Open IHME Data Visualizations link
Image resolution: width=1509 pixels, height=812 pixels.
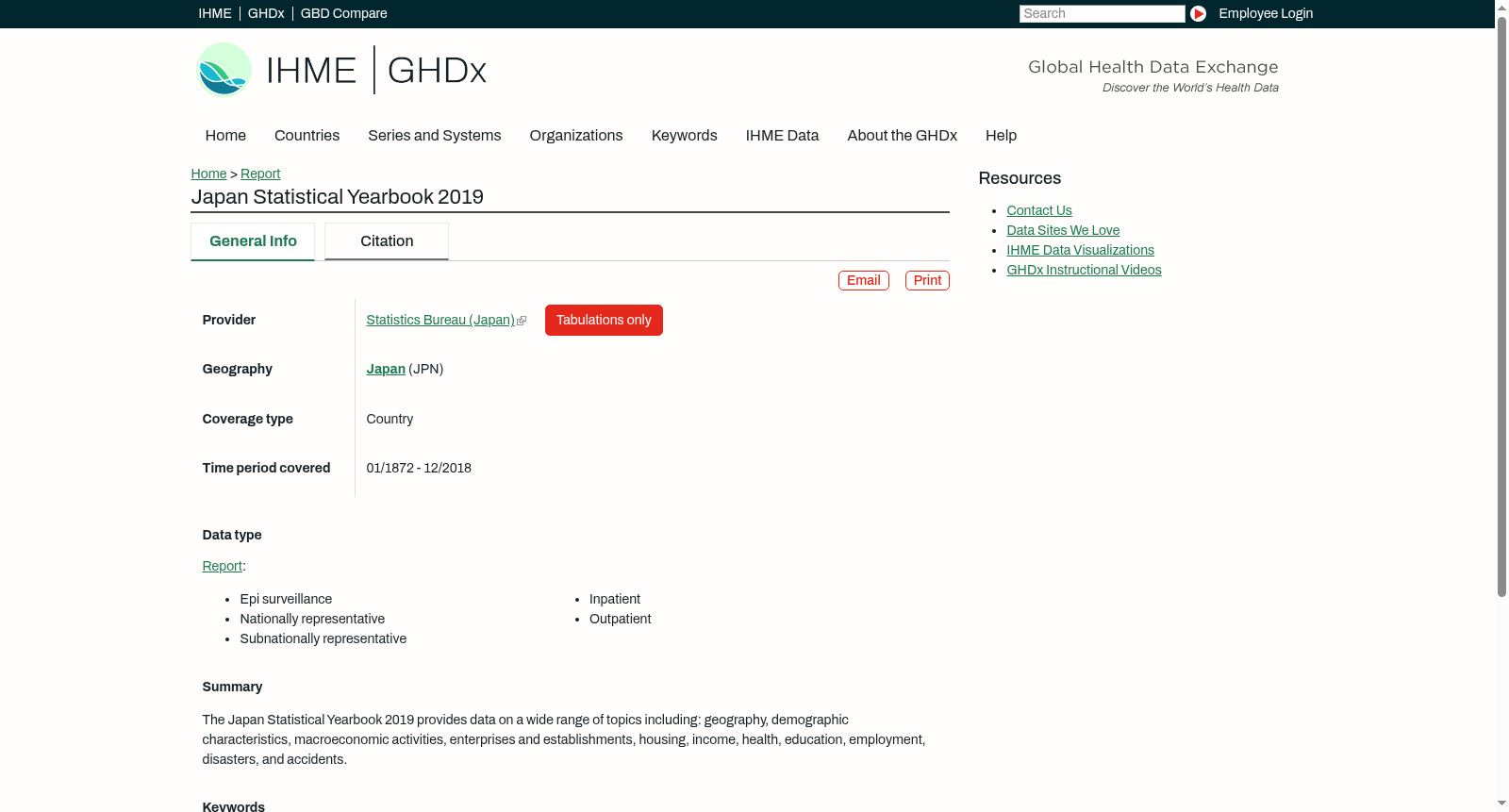[1080, 250]
